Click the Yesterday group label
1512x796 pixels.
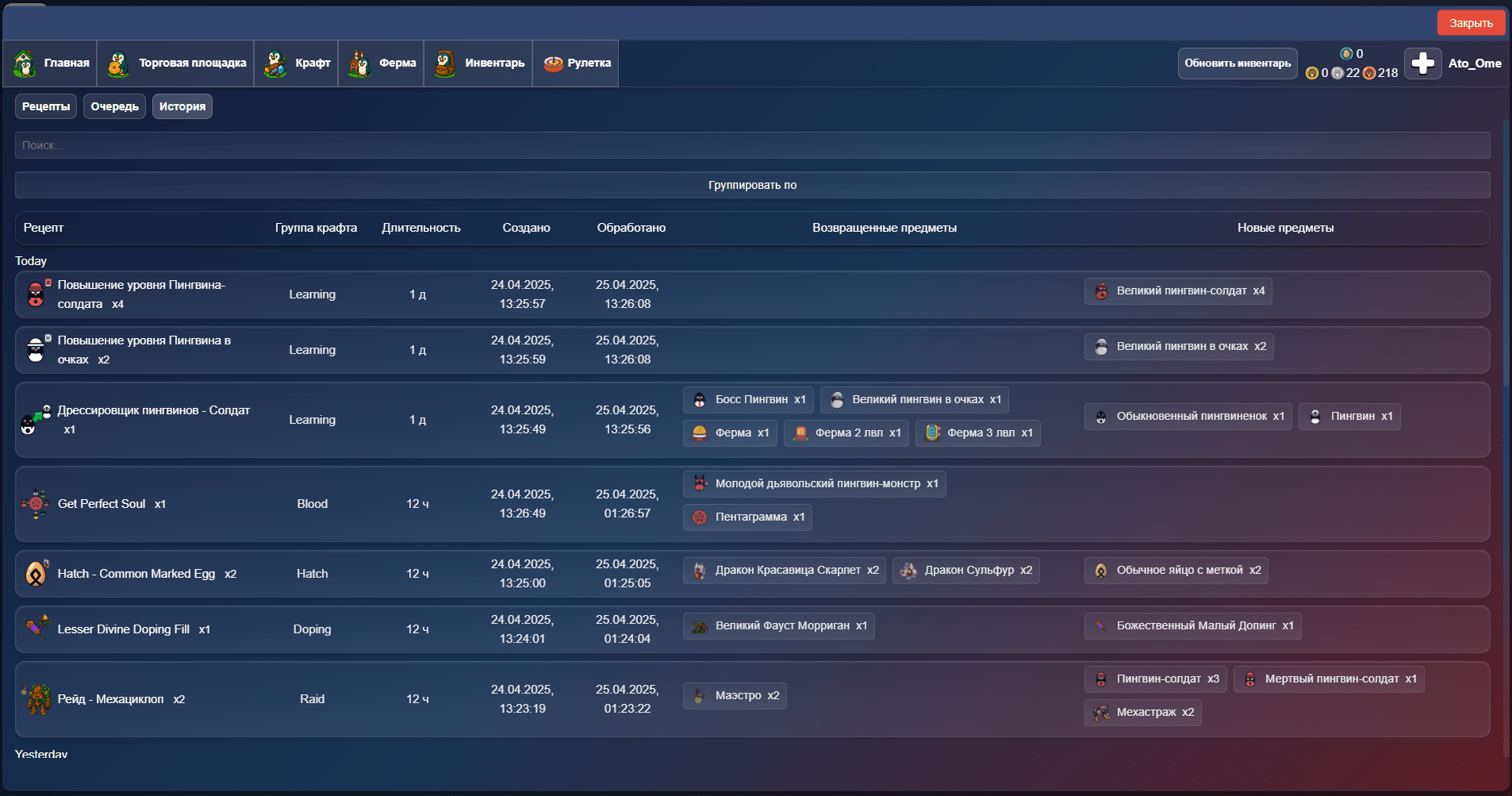[x=41, y=755]
